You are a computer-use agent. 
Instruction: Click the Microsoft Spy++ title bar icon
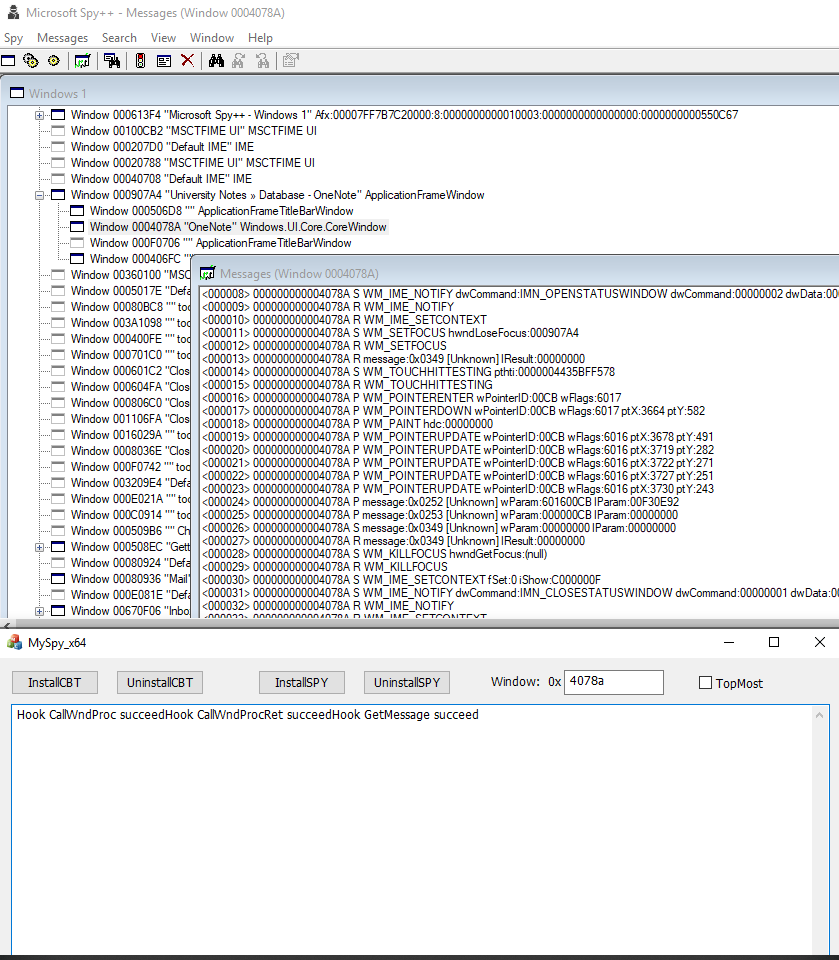(12, 12)
